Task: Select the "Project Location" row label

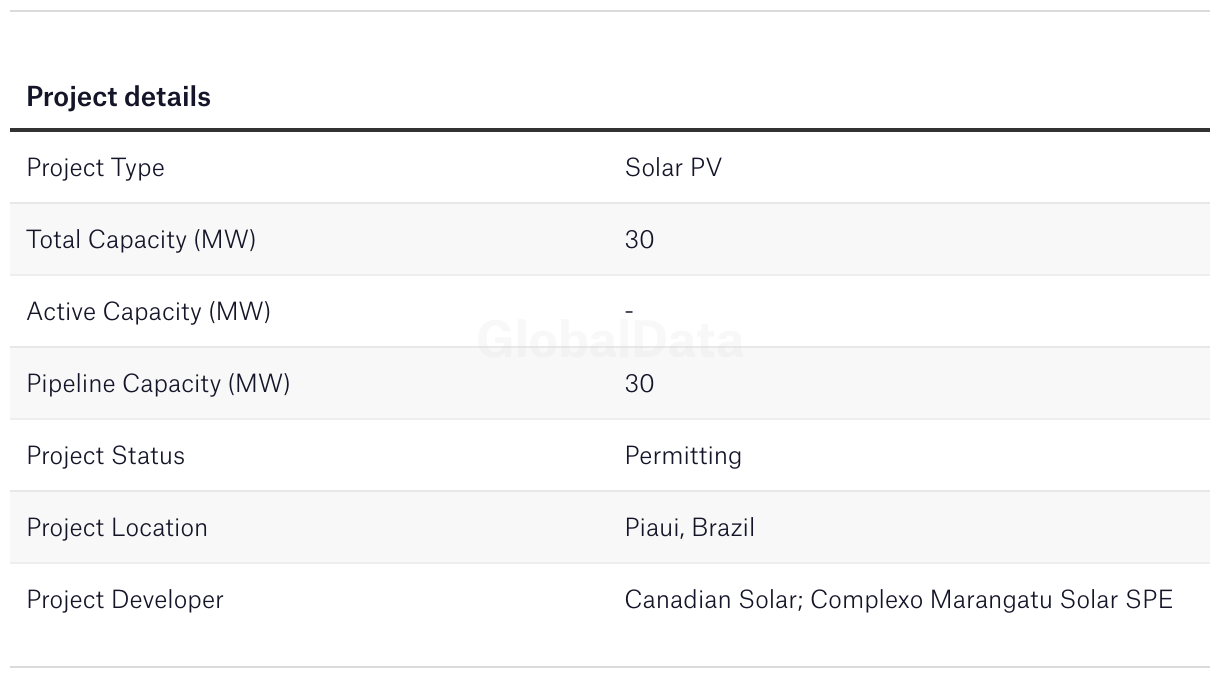Action: coord(117,528)
